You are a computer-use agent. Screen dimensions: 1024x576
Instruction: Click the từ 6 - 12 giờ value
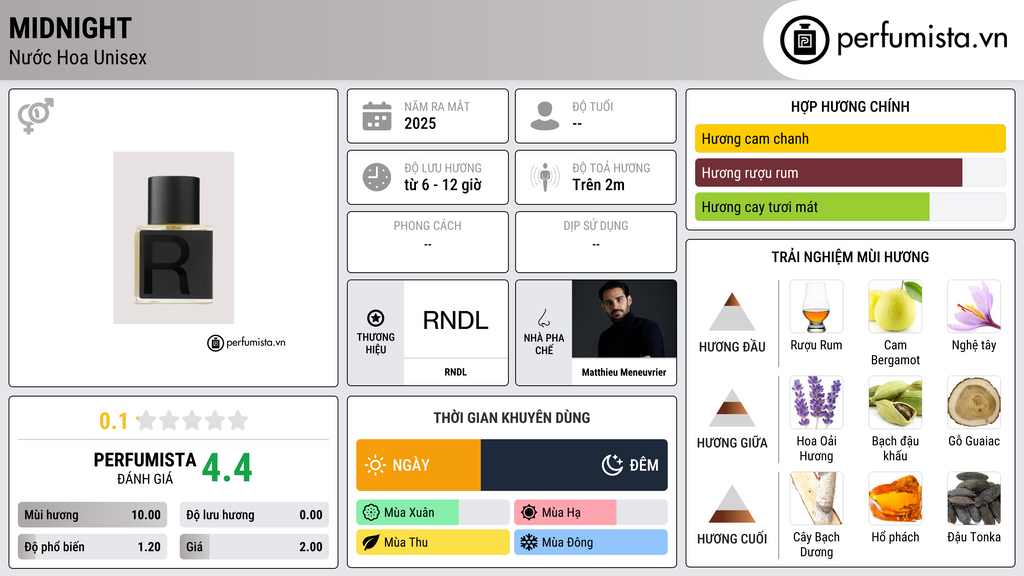(443, 185)
